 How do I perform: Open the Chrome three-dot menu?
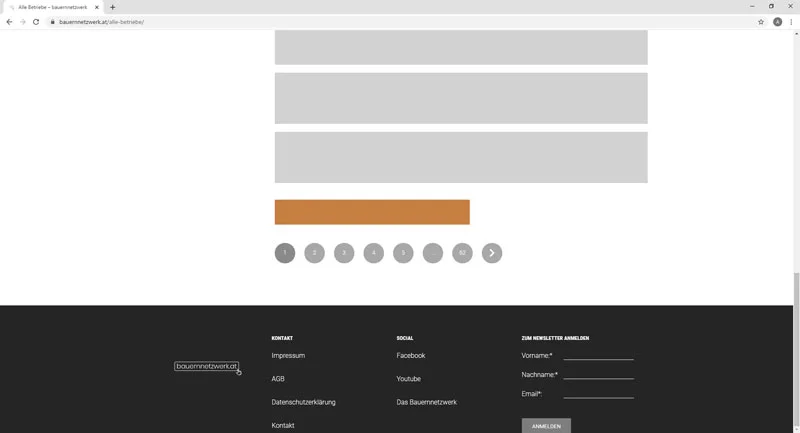(x=791, y=22)
